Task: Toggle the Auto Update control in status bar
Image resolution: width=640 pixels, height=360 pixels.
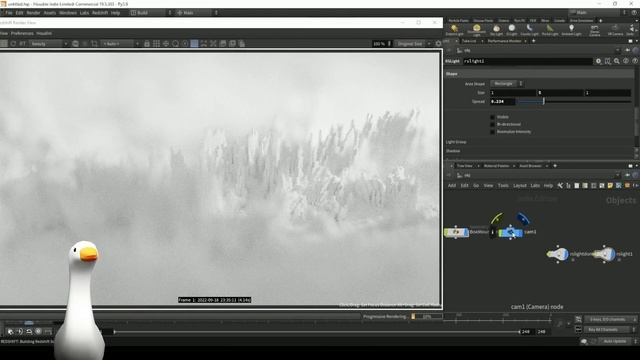Action: coord(615,341)
